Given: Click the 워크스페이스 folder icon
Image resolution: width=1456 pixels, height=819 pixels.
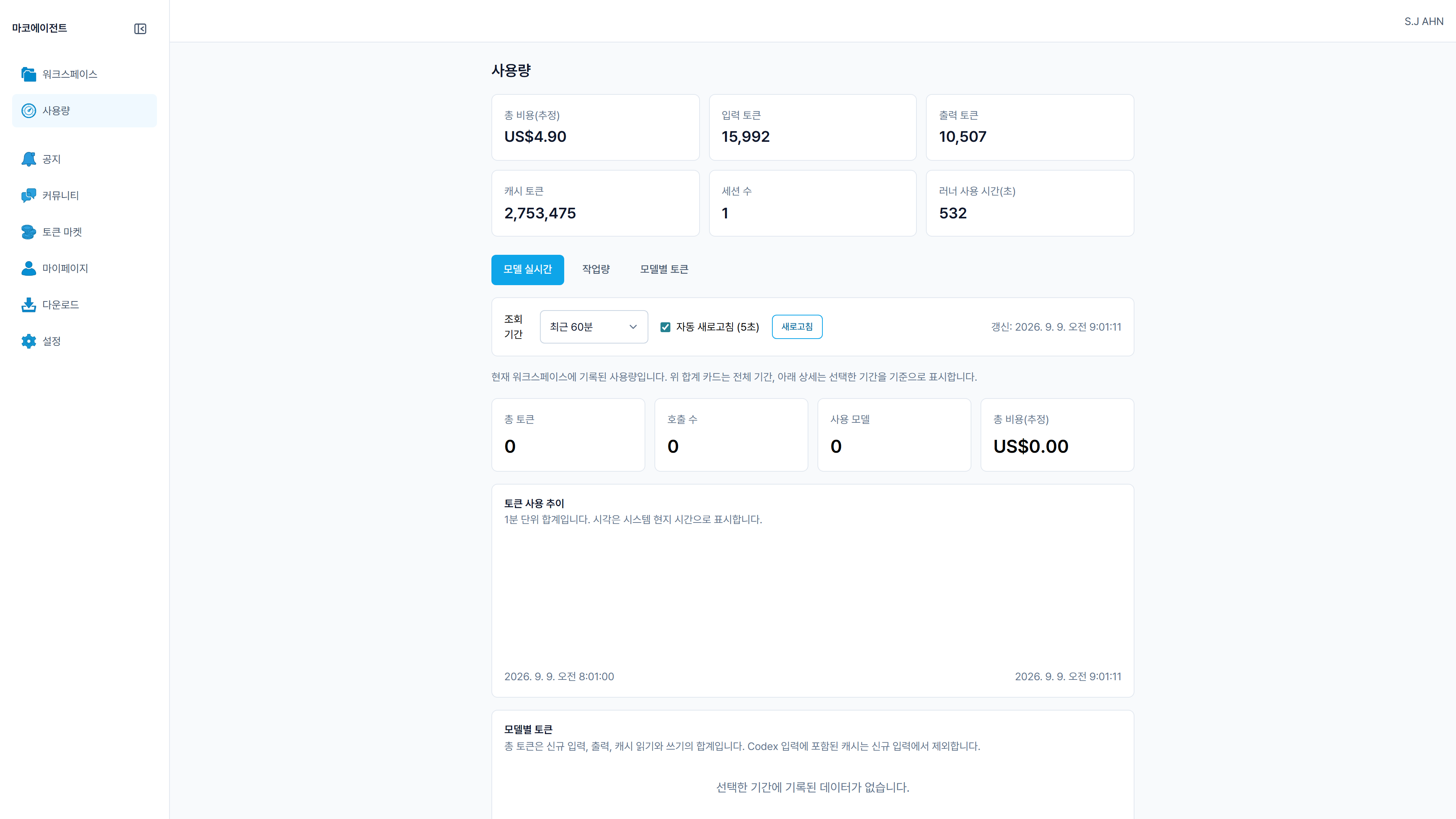Looking at the screenshot, I should pyautogui.click(x=29, y=74).
